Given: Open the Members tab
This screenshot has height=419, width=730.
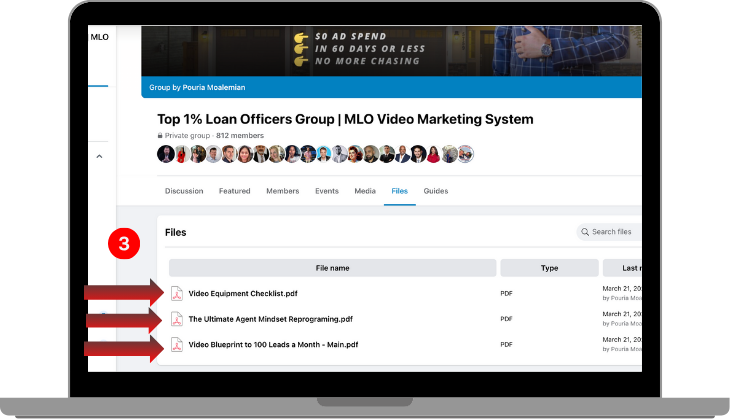Looking at the screenshot, I should click(x=283, y=191).
